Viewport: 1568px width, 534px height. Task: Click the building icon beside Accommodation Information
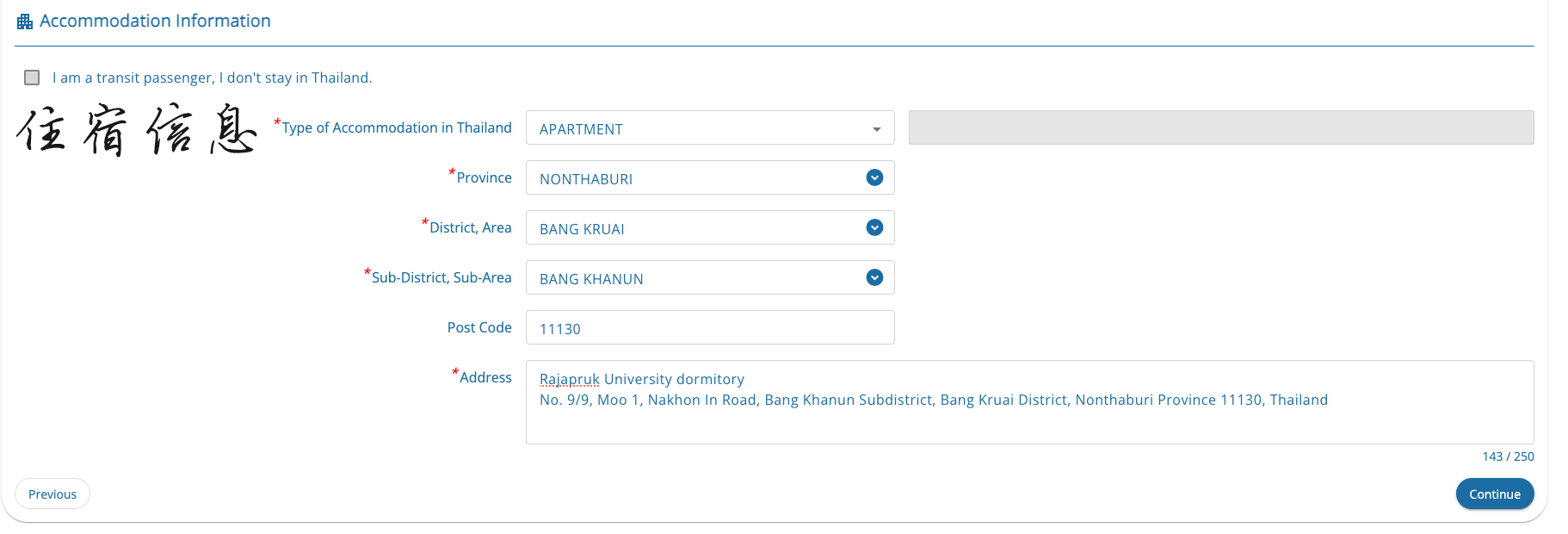[x=25, y=22]
